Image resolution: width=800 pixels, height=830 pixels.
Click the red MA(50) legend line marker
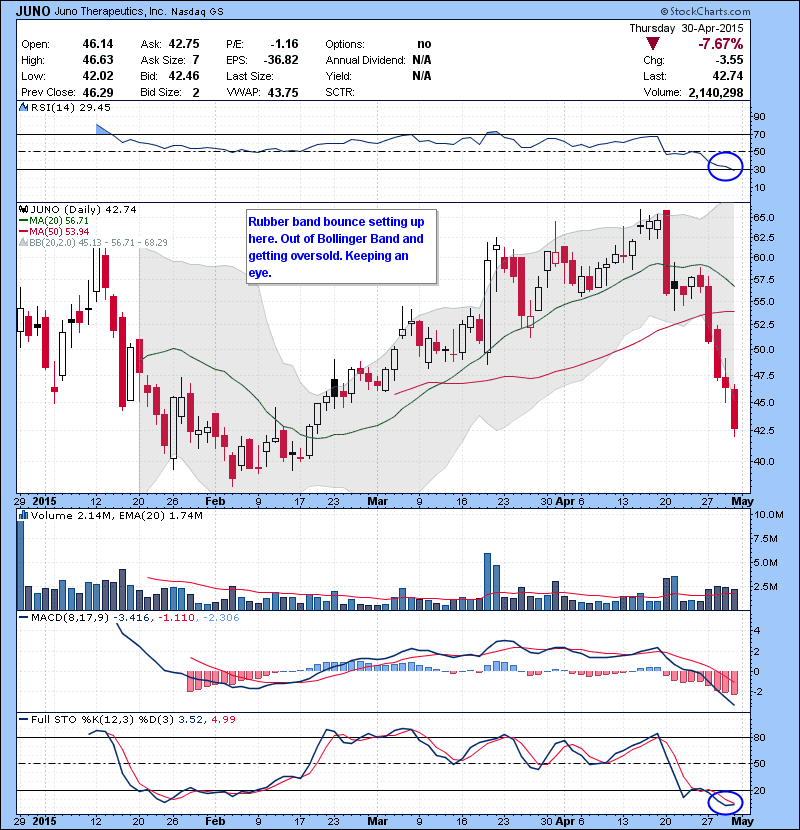tap(23, 232)
